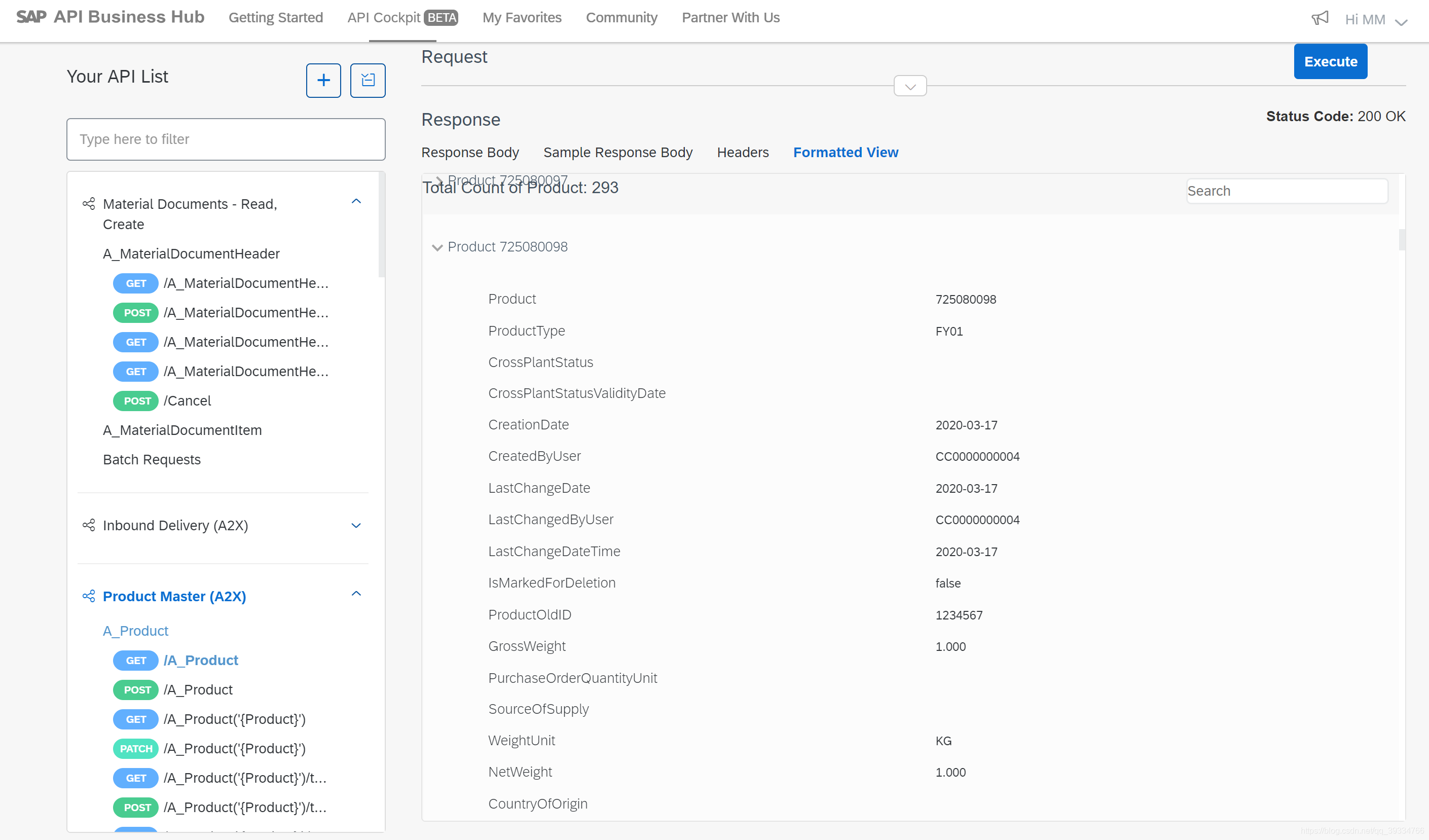Open the Headers tab

(x=742, y=153)
